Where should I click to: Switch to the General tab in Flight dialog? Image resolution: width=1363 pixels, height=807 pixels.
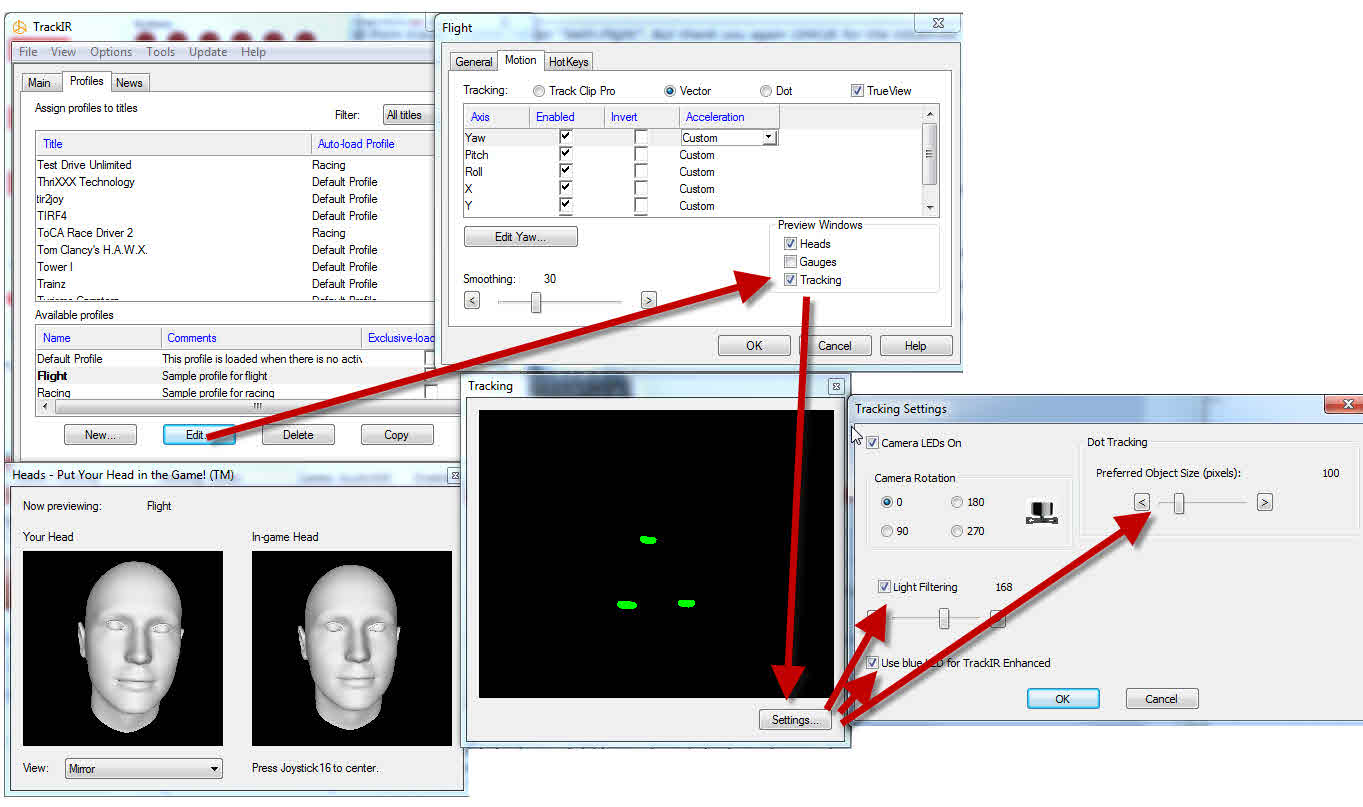point(473,62)
